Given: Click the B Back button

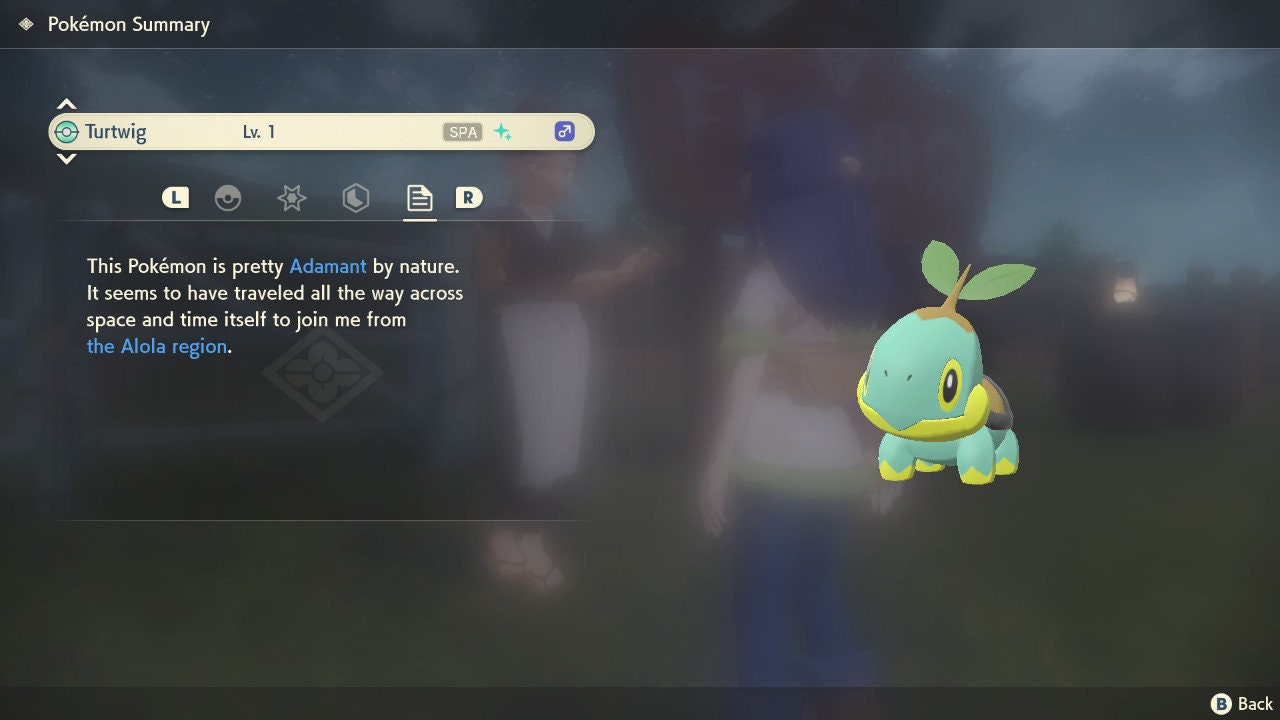Looking at the screenshot, I should [x=1242, y=704].
